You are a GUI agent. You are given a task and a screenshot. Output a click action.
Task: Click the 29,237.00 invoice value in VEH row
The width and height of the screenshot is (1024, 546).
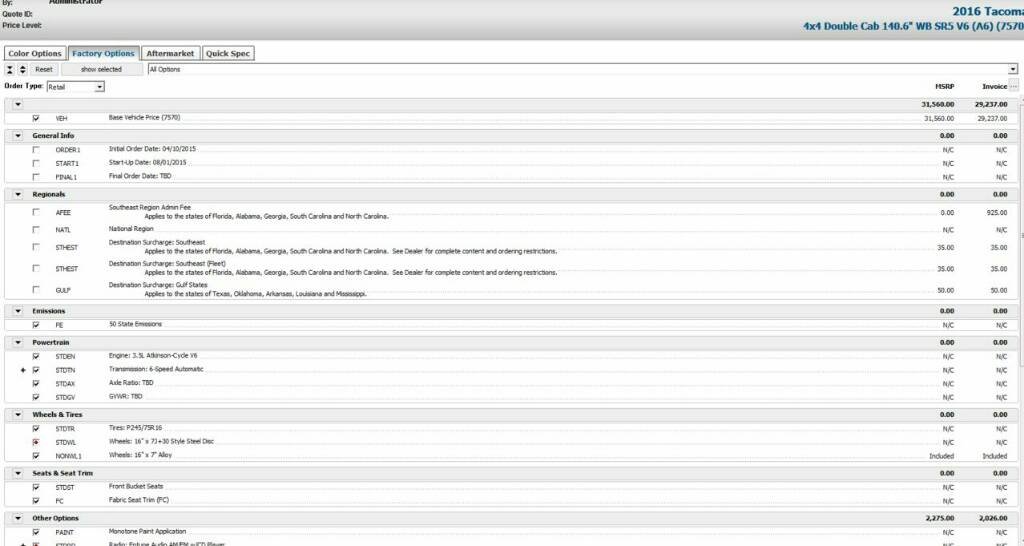coord(992,119)
